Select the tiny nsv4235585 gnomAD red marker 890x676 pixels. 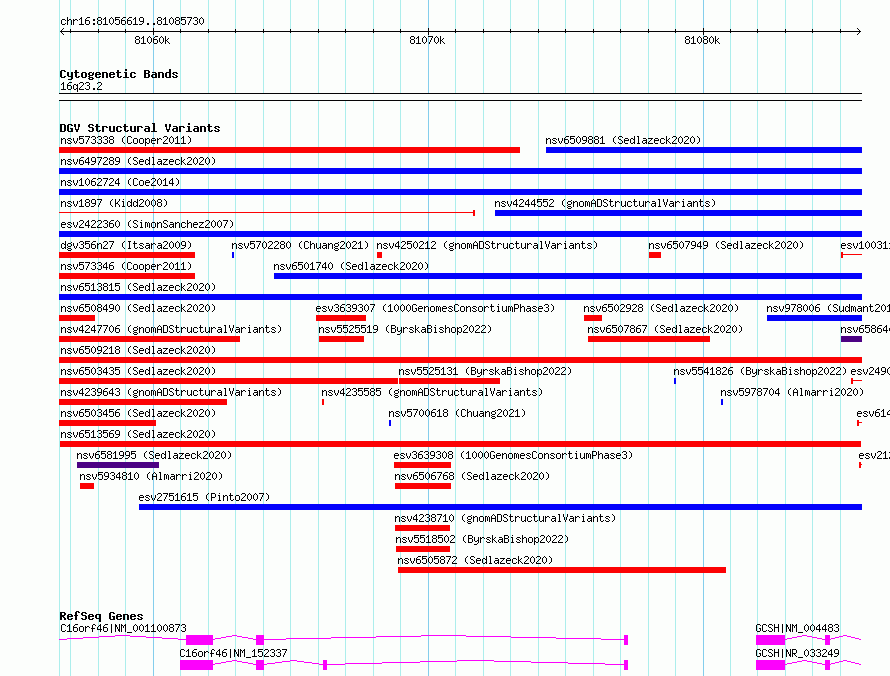(x=323, y=402)
